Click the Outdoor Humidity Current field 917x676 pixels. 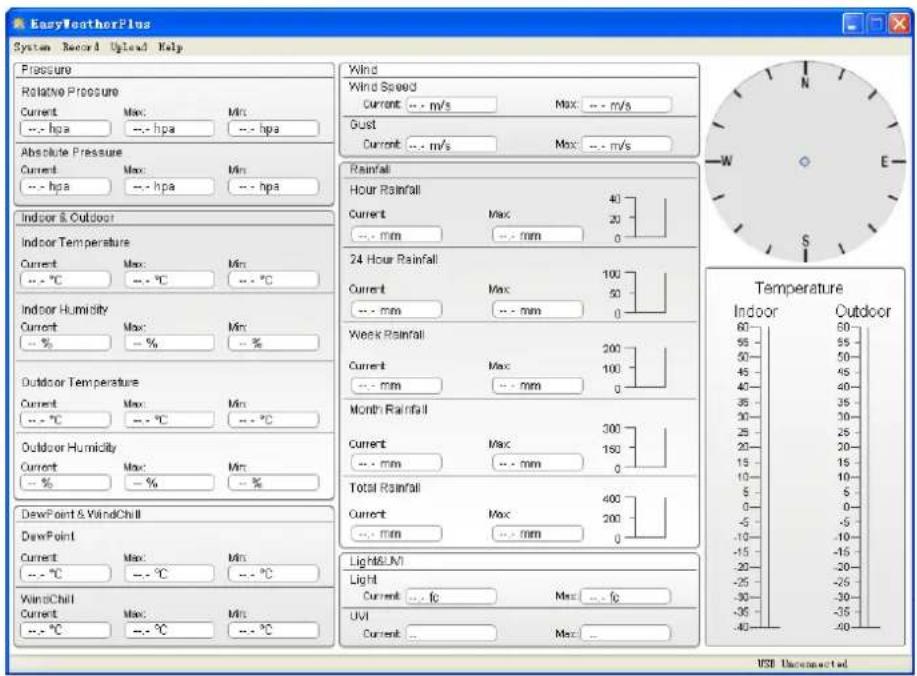click(66, 483)
